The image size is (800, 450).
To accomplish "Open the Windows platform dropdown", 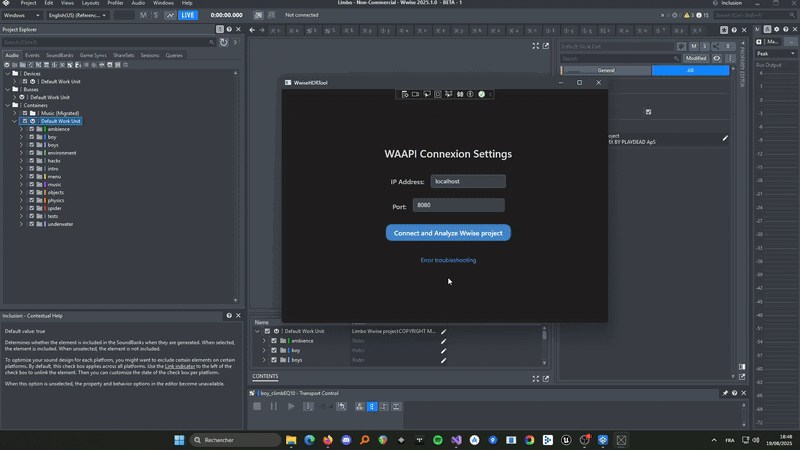I will coord(21,15).
